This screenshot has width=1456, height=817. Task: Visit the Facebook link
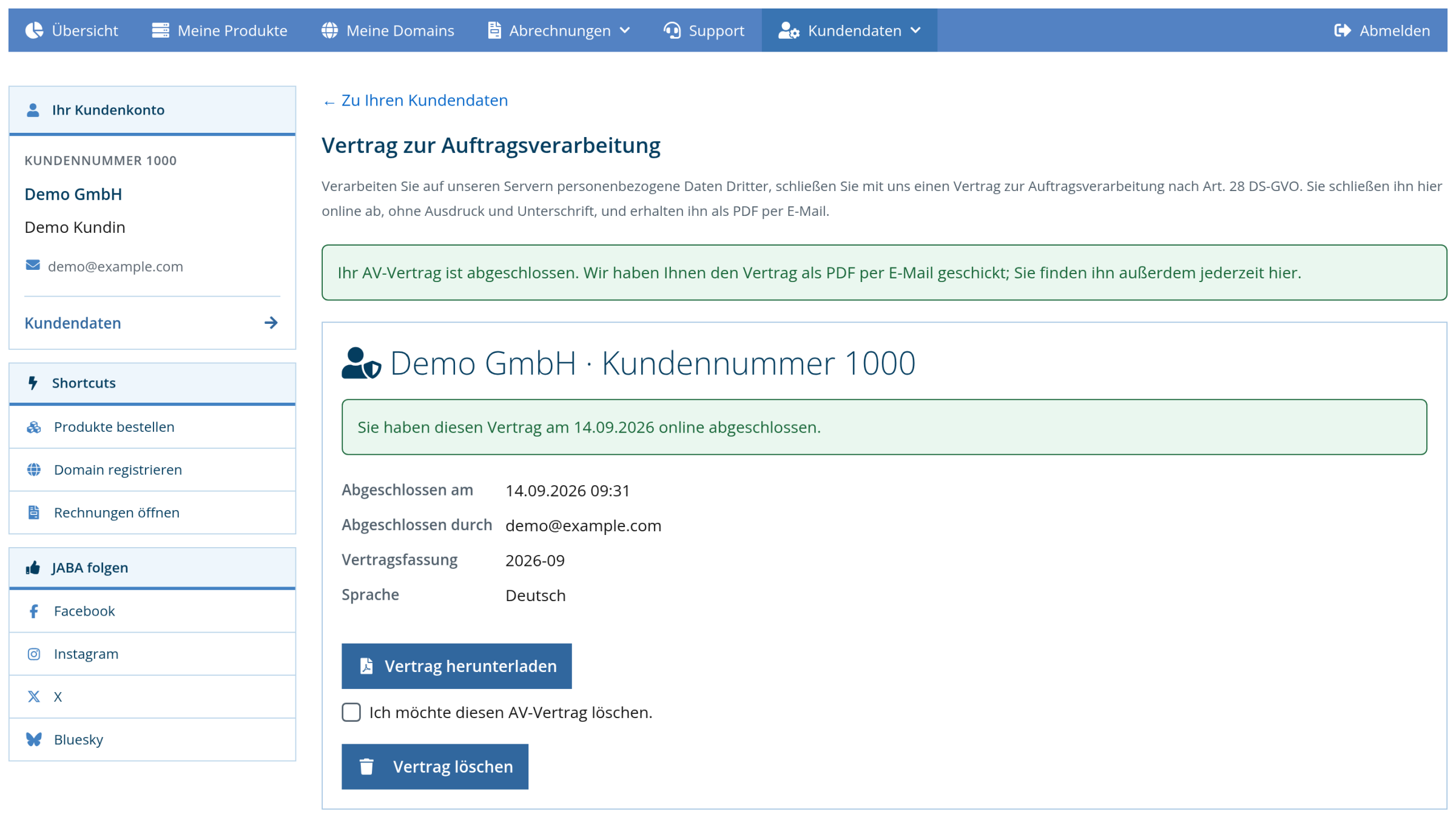152,611
